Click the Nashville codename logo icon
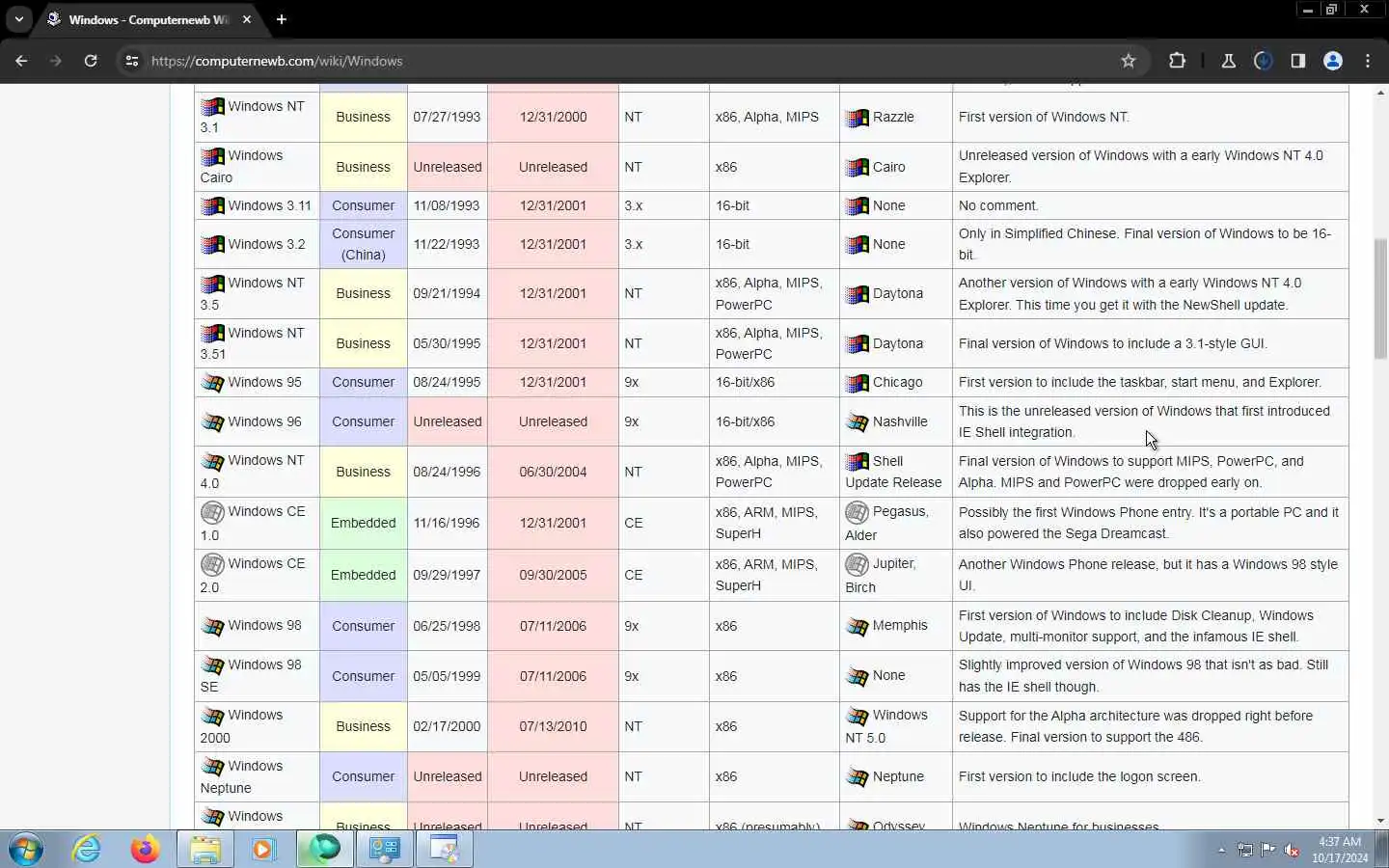1389x868 pixels. coord(857,422)
